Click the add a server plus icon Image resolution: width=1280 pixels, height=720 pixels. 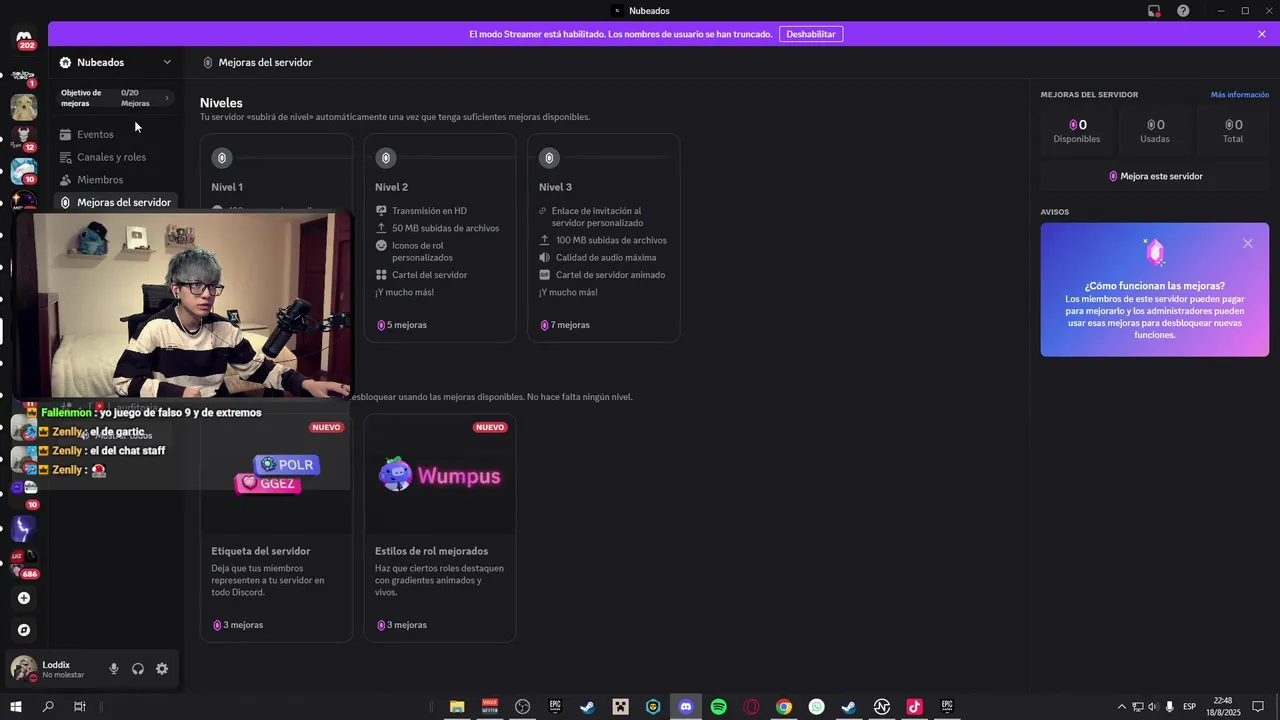pos(24,598)
